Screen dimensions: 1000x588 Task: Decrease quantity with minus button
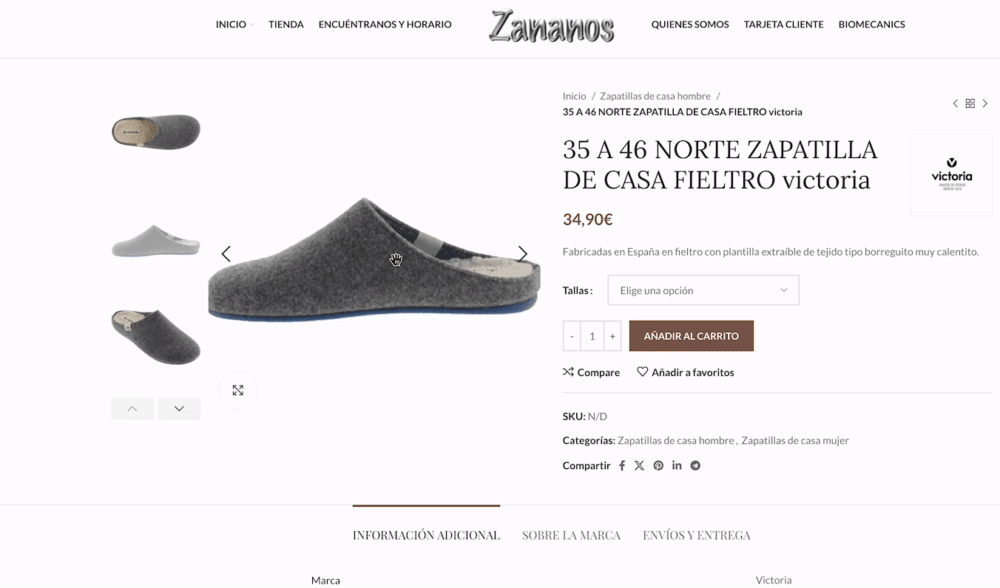pos(572,336)
